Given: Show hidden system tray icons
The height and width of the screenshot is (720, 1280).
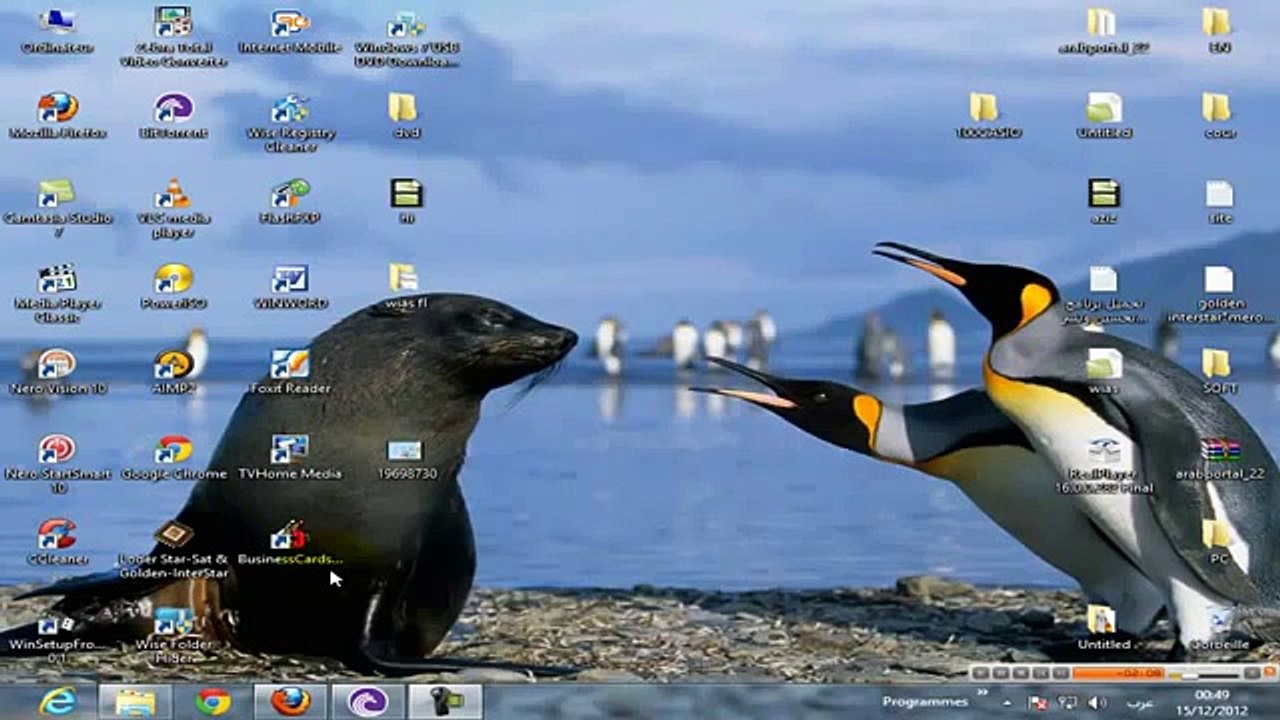Looking at the screenshot, I should tap(1007, 703).
